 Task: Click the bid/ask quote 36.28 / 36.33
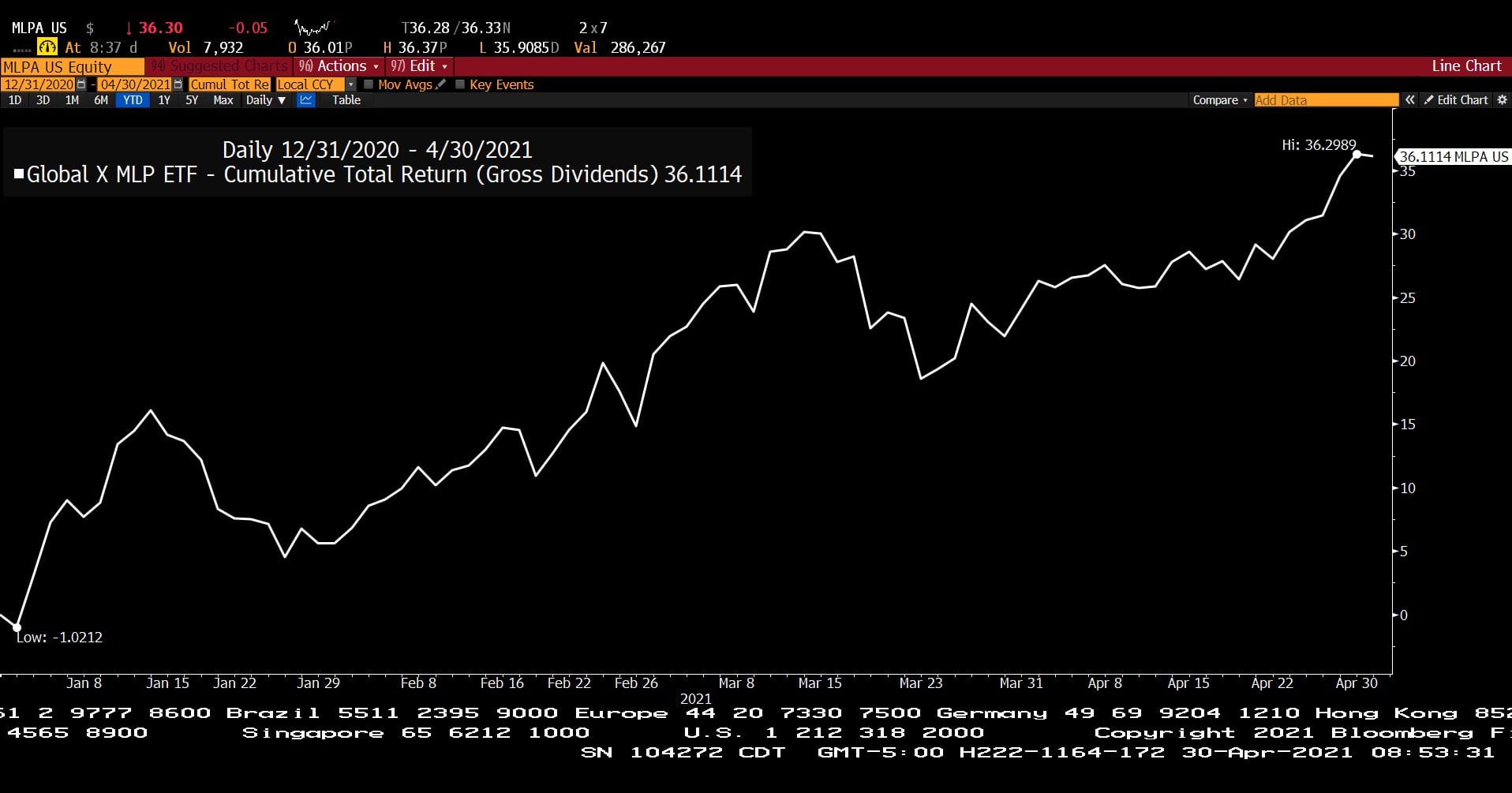point(456,28)
